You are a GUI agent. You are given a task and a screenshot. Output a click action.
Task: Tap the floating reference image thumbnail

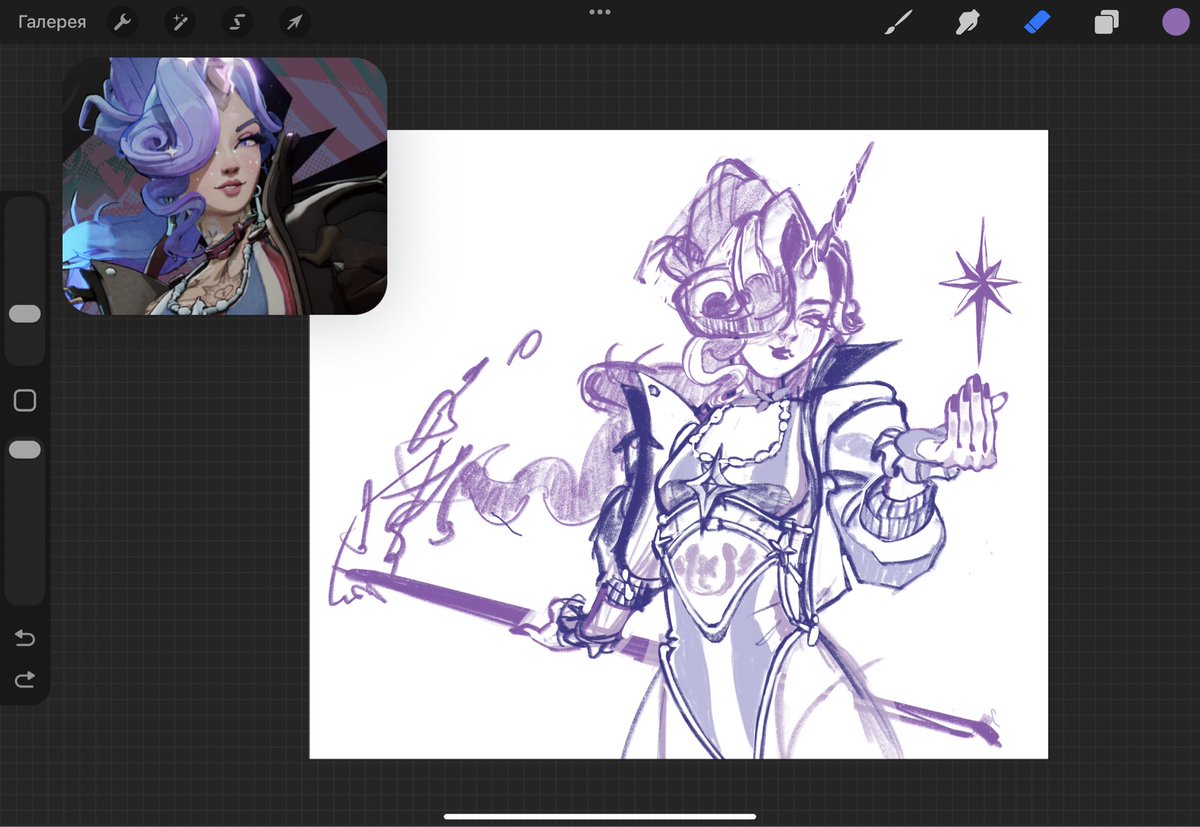pos(225,186)
